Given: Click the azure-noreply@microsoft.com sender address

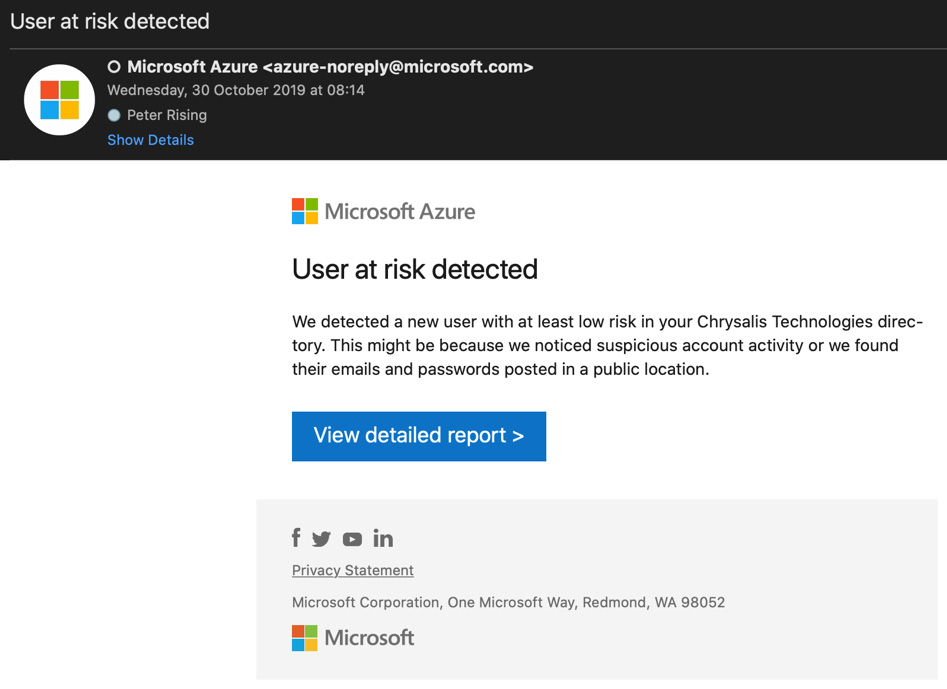Looking at the screenshot, I should click(x=397, y=67).
